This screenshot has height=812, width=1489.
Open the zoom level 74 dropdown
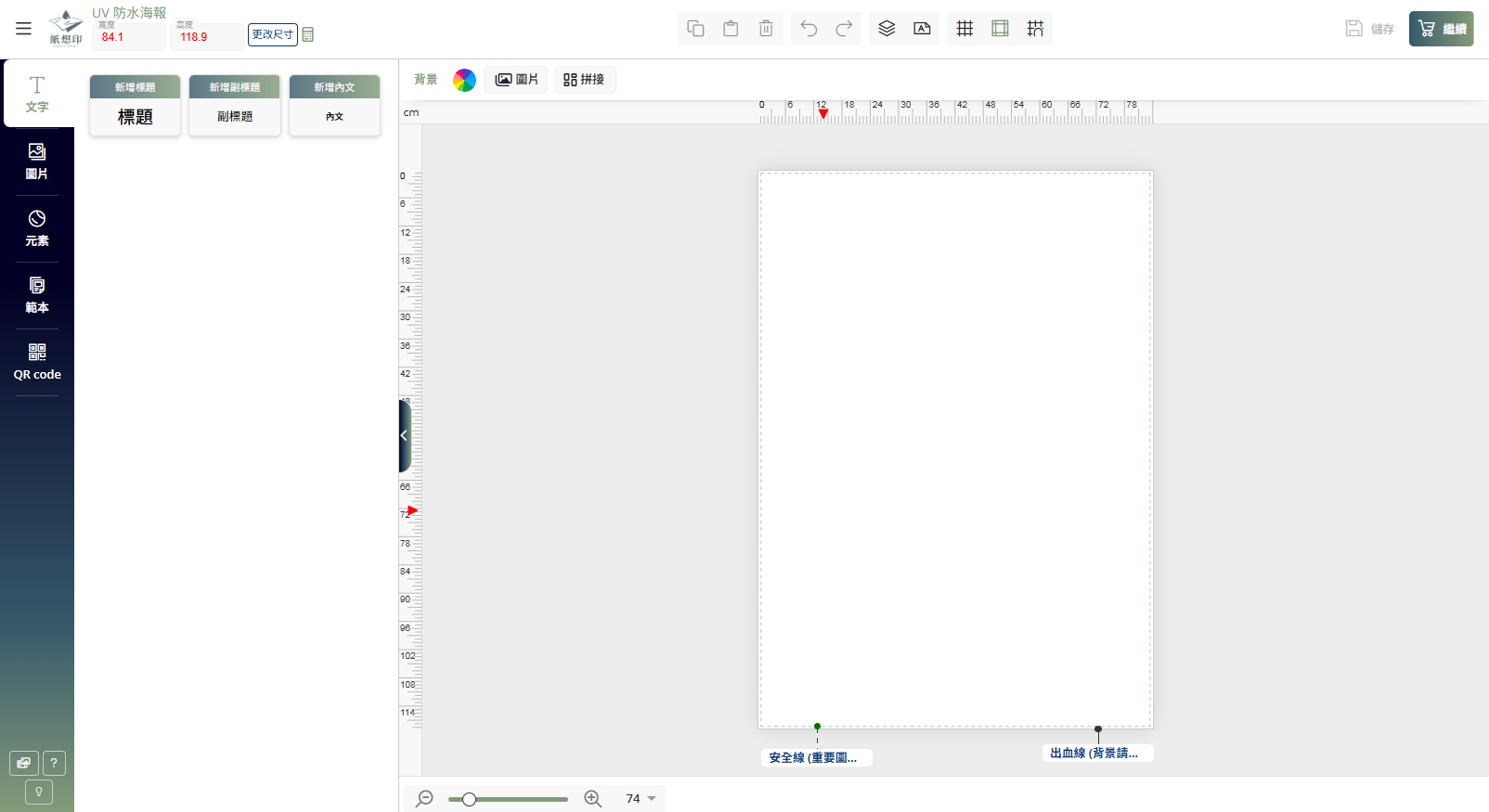coord(641,798)
